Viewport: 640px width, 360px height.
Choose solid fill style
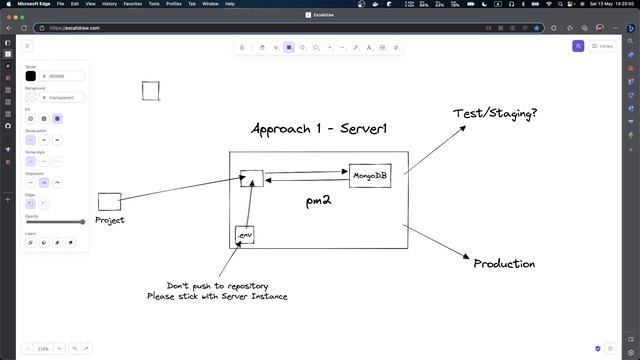tap(58, 119)
